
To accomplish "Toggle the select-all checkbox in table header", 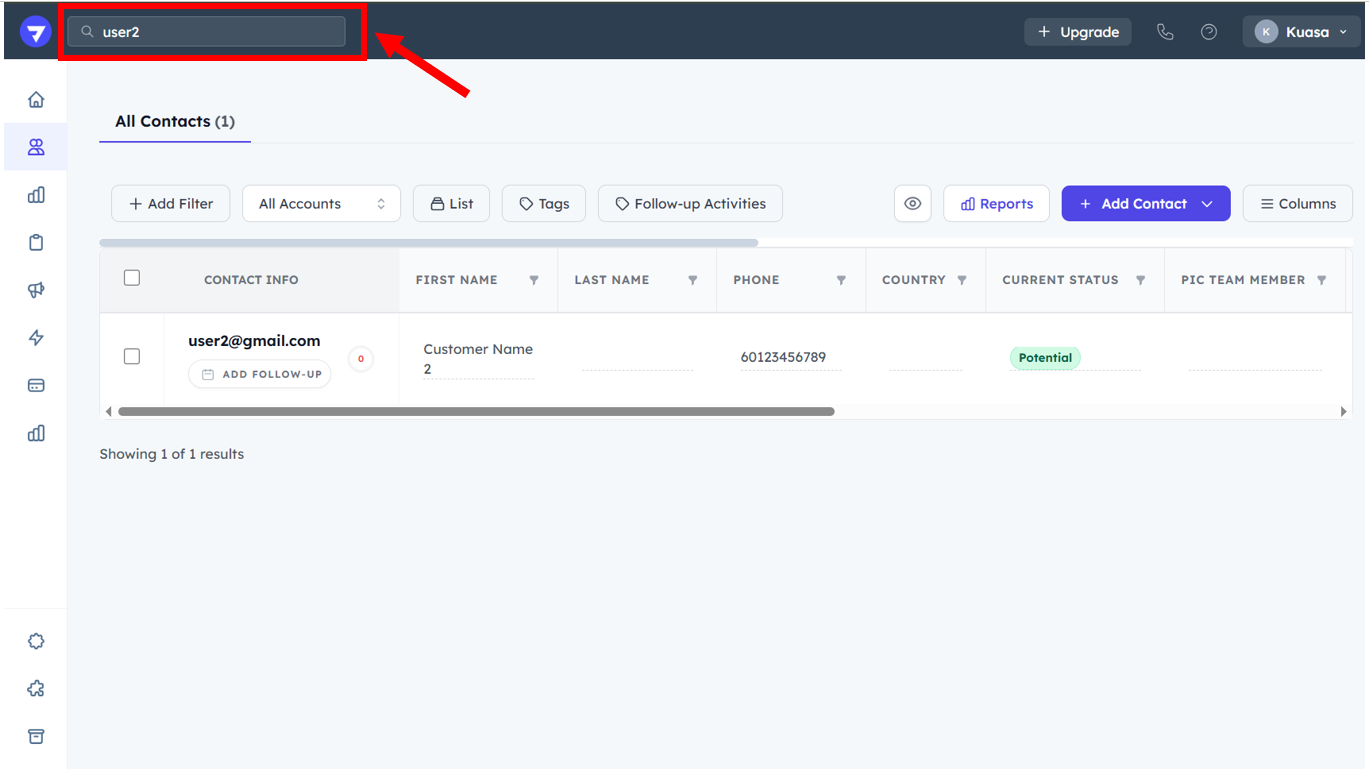I will coord(132,279).
